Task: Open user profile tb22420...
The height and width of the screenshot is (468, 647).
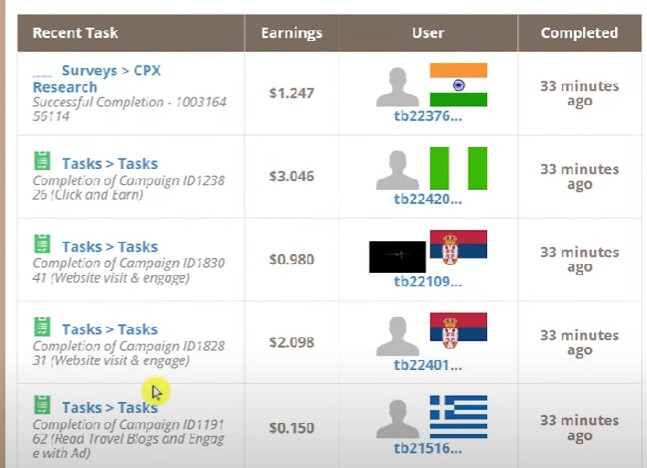Action: [428, 199]
